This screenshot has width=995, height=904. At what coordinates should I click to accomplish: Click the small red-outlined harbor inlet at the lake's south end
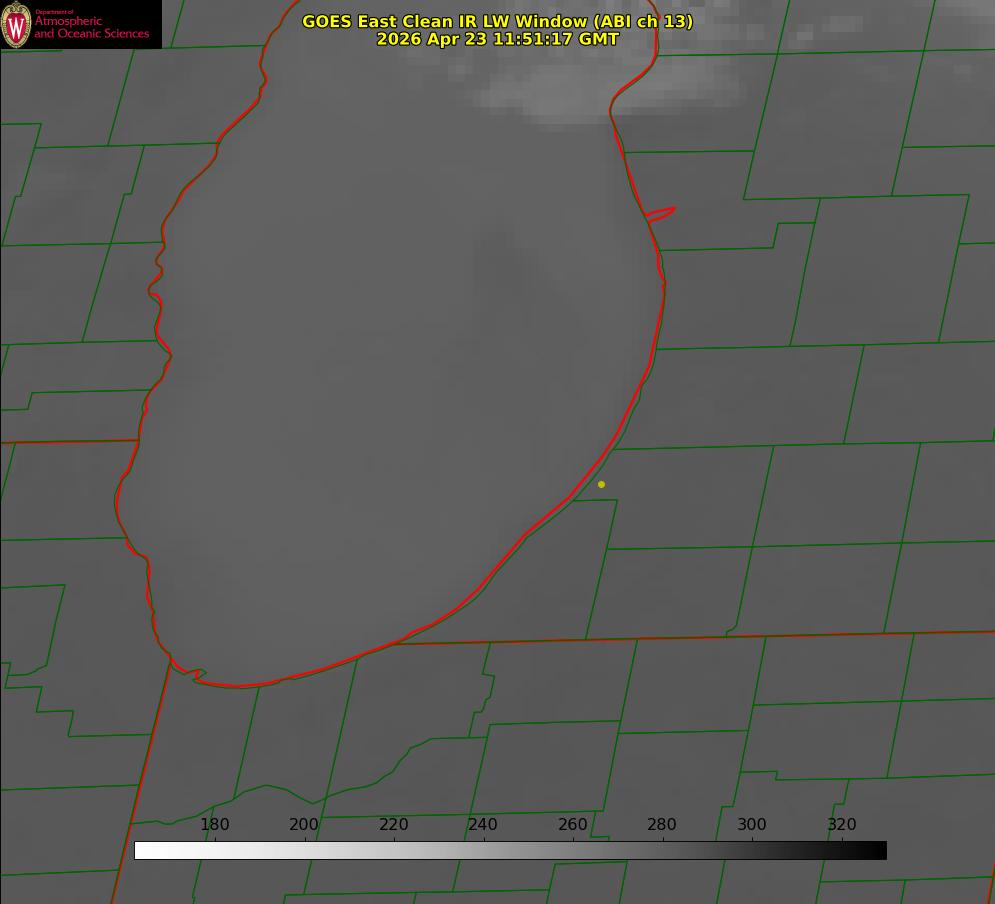click(199, 675)
